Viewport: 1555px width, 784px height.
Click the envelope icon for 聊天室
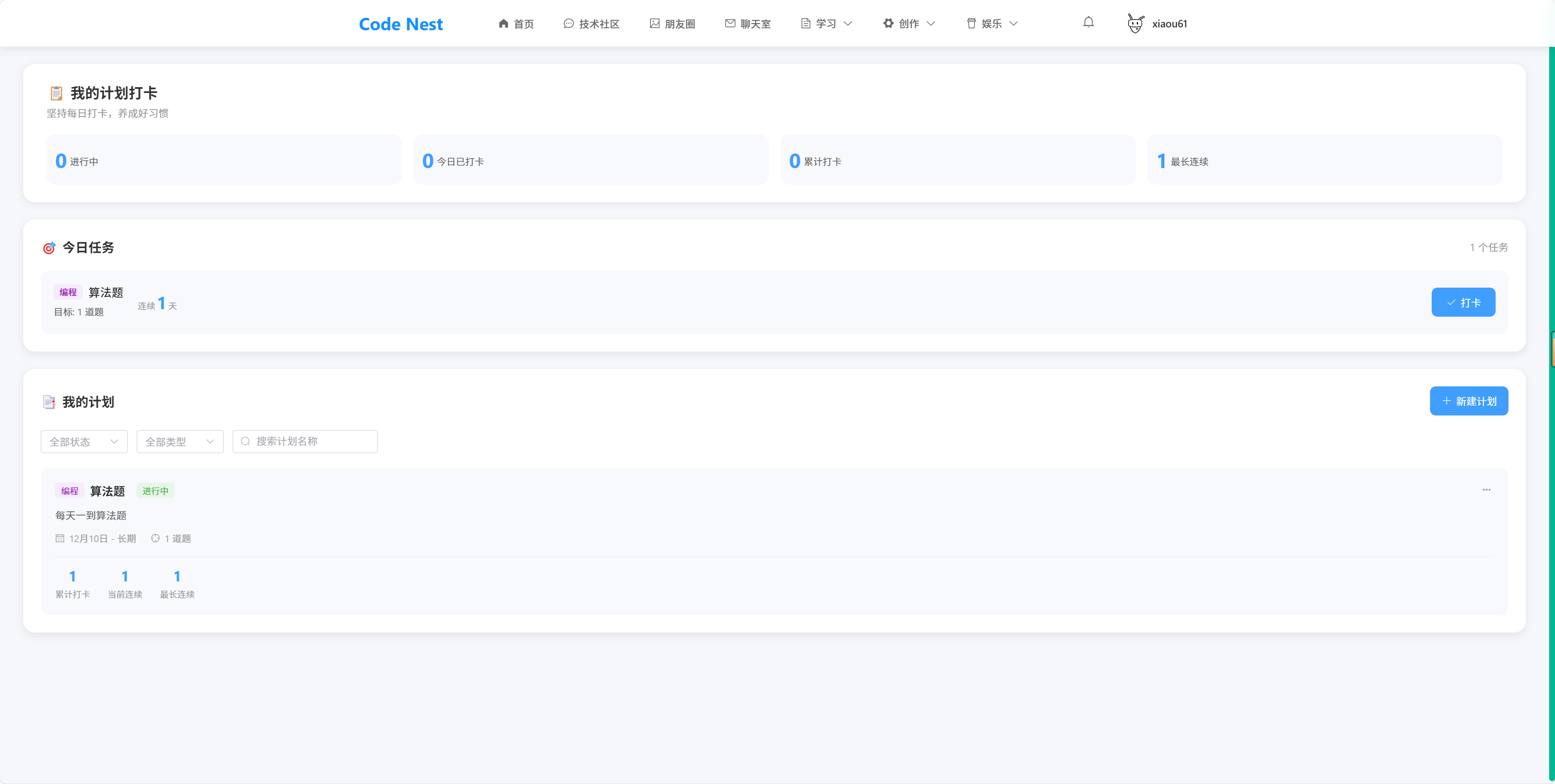click(730, 24)
